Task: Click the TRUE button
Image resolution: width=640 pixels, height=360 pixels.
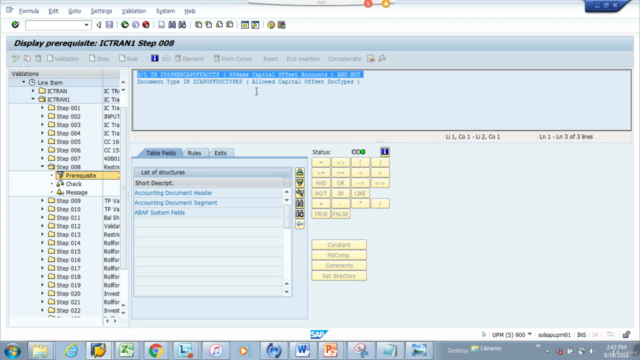Action: point(321,214)
